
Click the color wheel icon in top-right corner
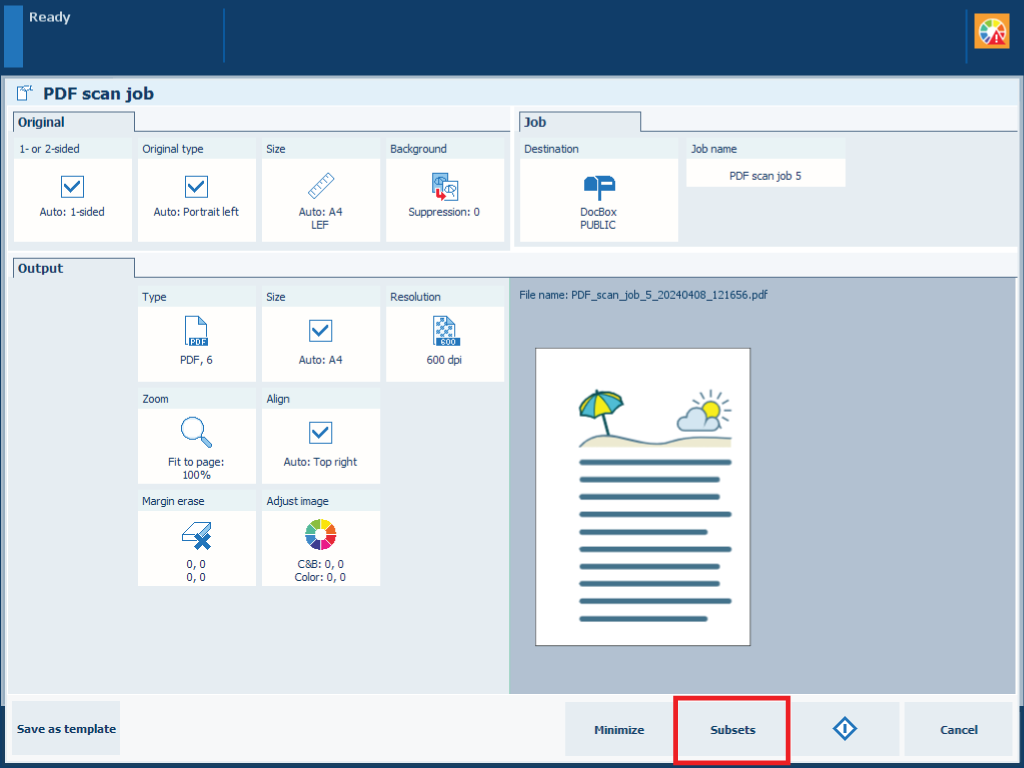[x=992, y=32]
